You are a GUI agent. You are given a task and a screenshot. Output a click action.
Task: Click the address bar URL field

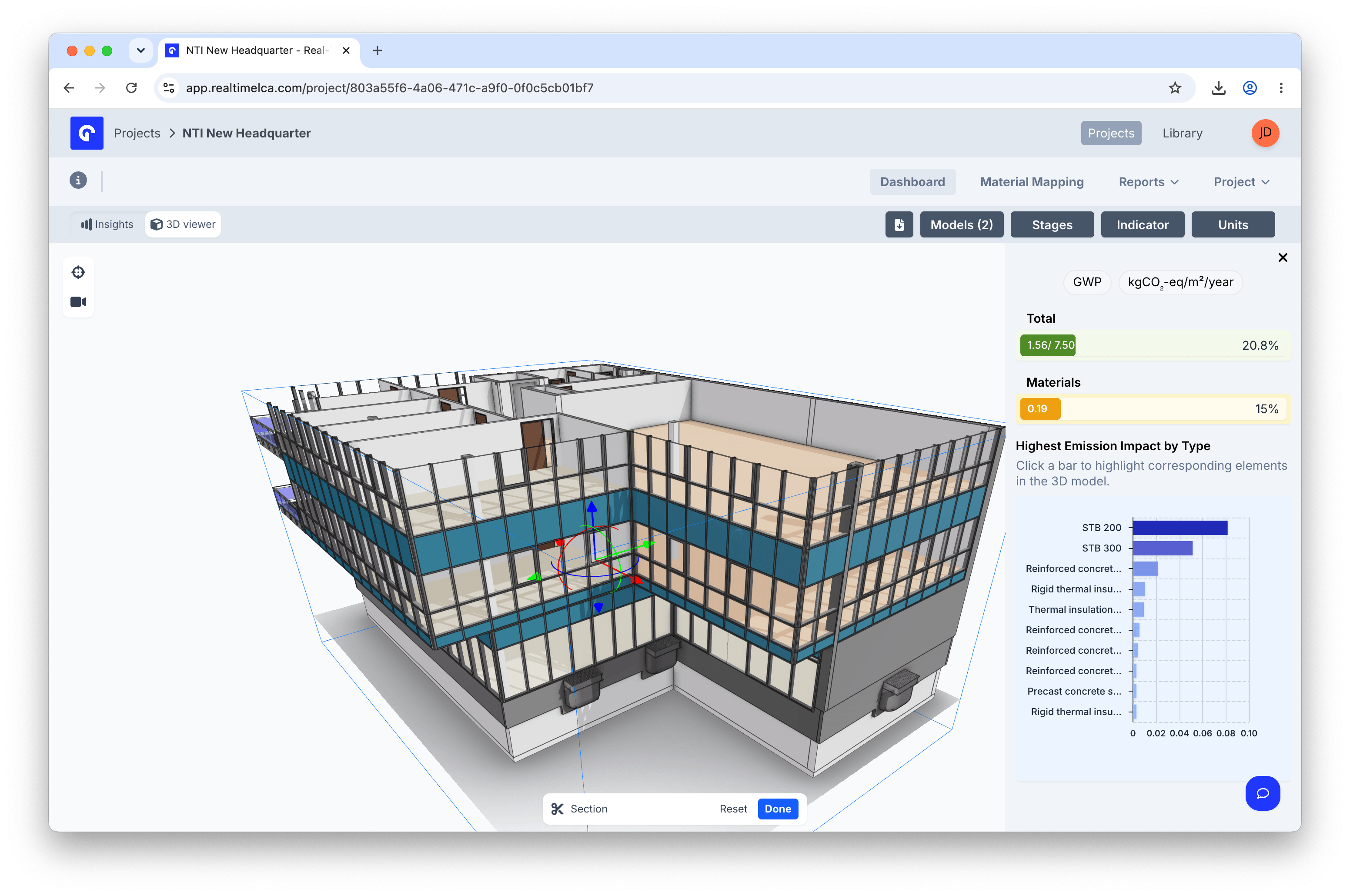(674, 88)
